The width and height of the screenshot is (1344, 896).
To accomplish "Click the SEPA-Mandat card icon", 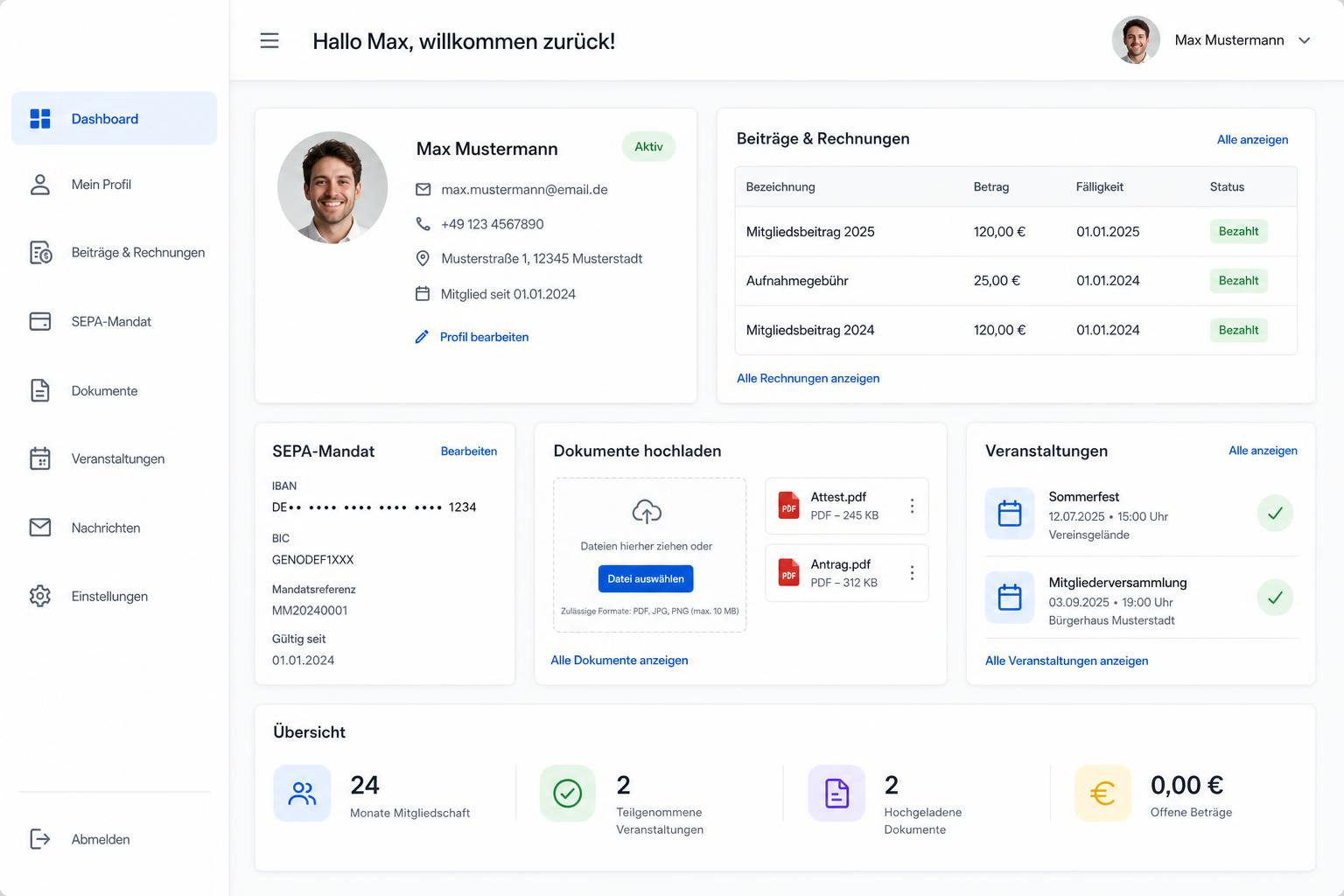I will (40, 321).
